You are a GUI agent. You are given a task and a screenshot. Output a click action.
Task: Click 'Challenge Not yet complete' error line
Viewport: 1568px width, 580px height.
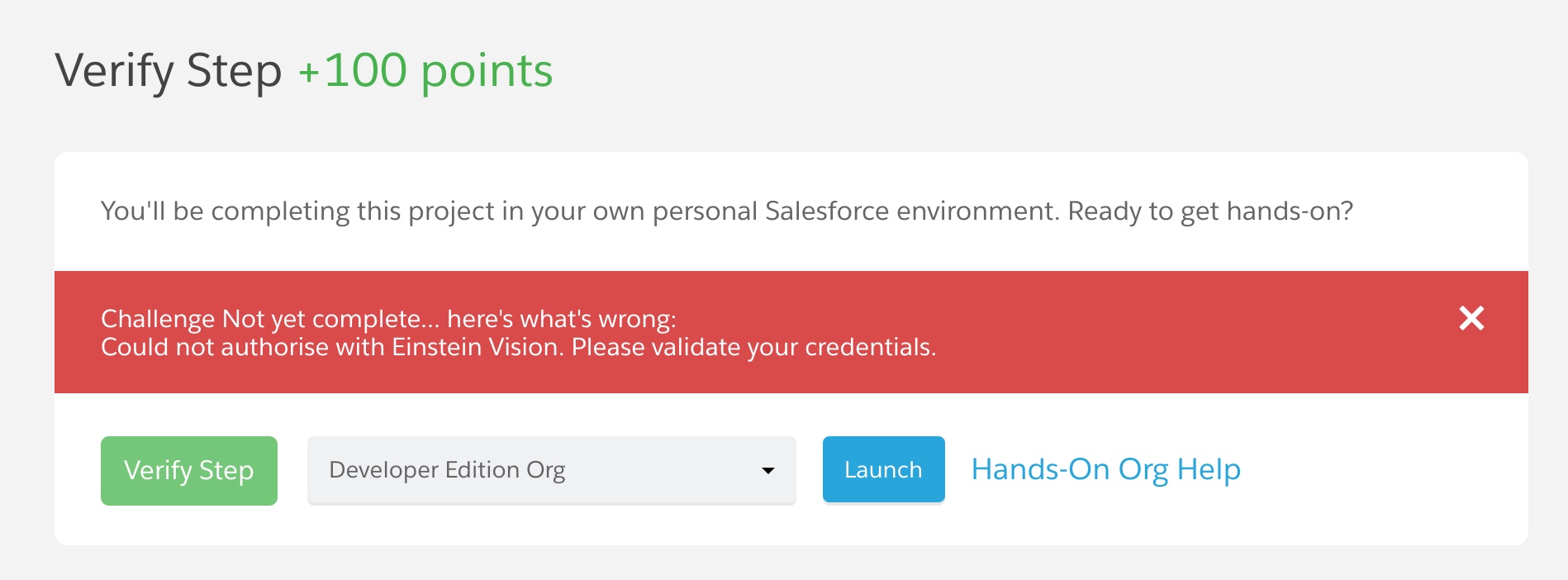260,319
